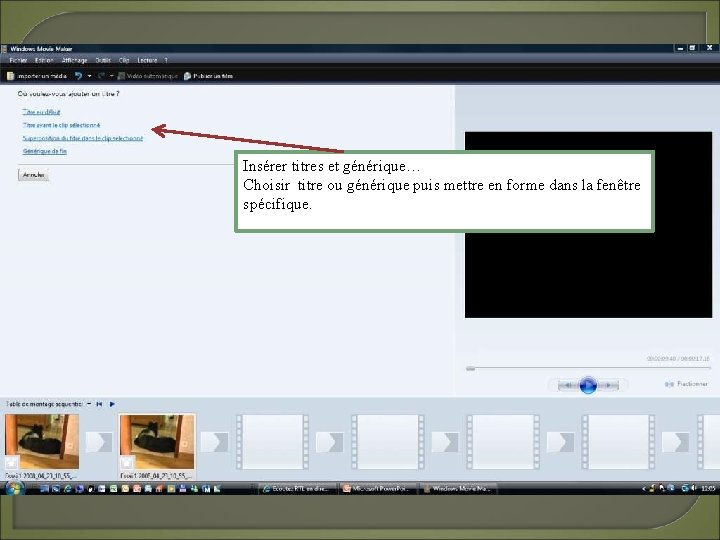Open the Clip menu
The height and width of the screenshot is (540, 720).
(124, 60)
